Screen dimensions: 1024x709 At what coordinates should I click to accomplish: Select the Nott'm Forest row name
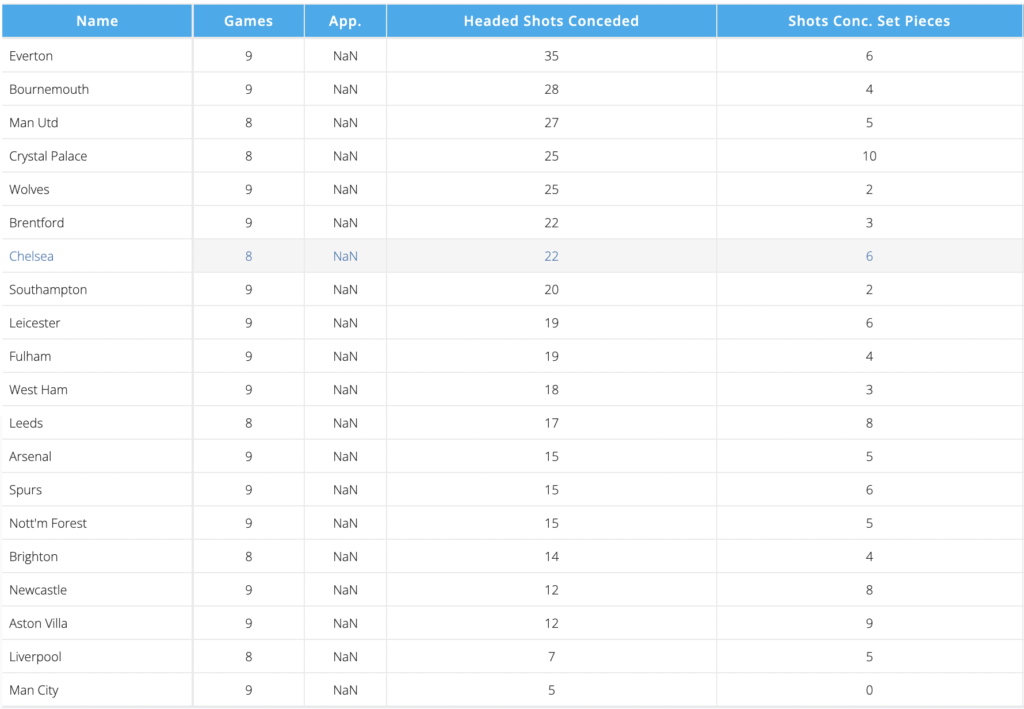pos(48,523)
